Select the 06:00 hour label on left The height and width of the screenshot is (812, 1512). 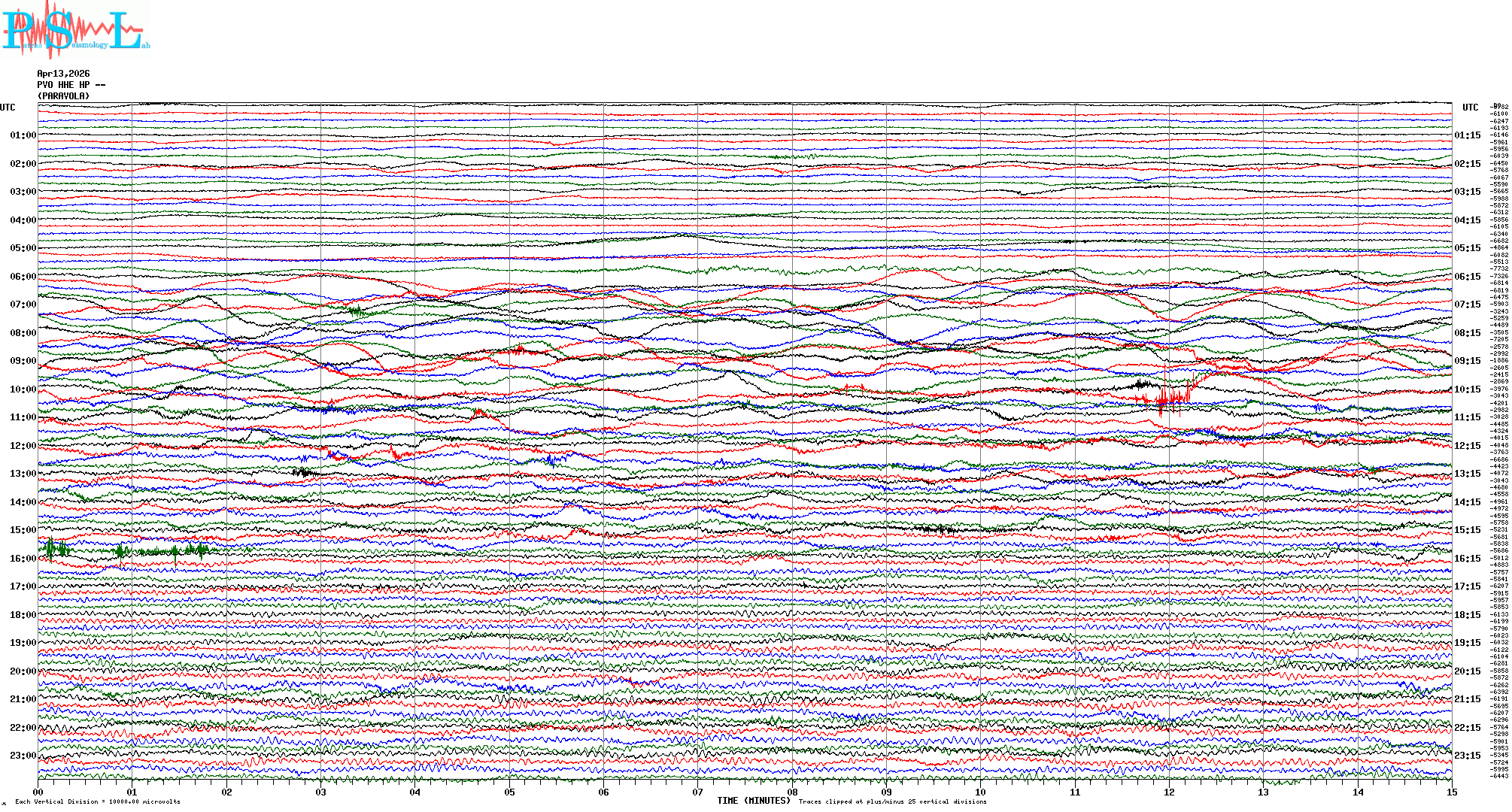point(23,277)
